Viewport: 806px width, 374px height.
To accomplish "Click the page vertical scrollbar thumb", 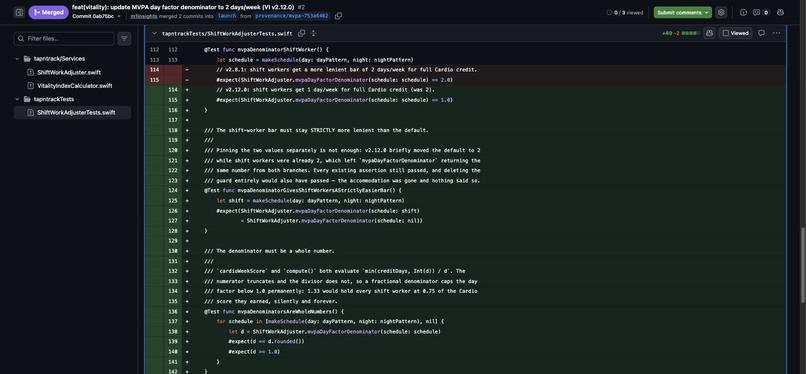I will [803, 265].
